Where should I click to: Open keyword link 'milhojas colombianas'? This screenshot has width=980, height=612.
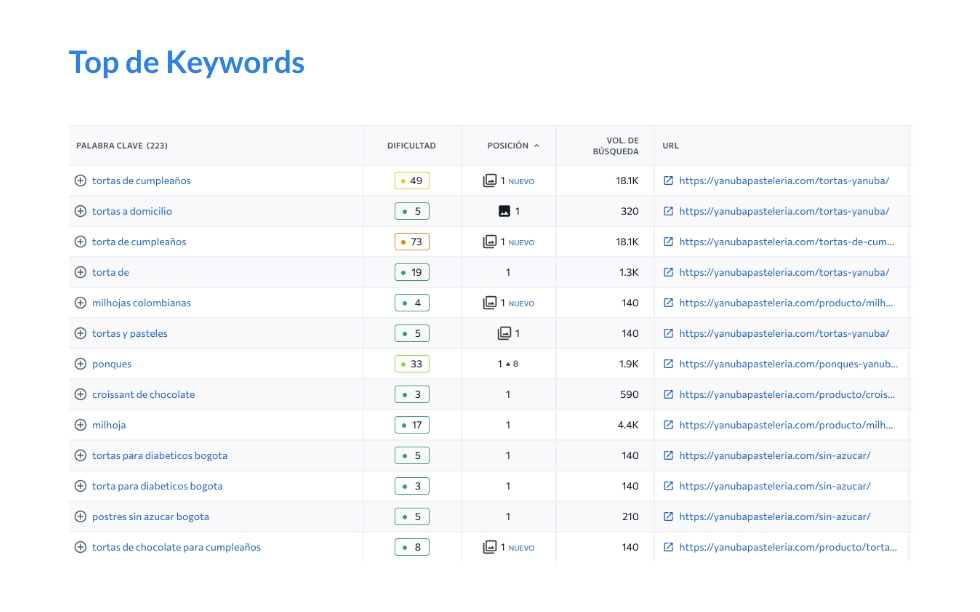pos(141,303)
